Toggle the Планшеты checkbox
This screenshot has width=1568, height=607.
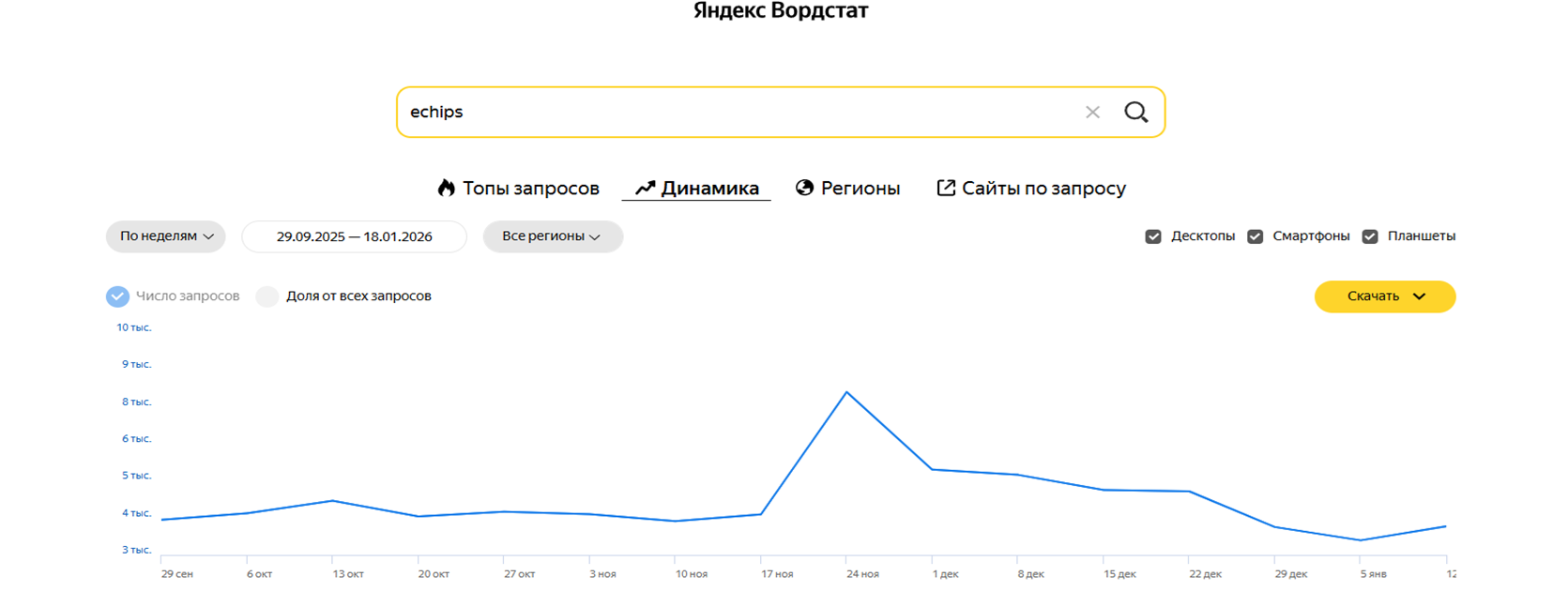point(1370,236)
